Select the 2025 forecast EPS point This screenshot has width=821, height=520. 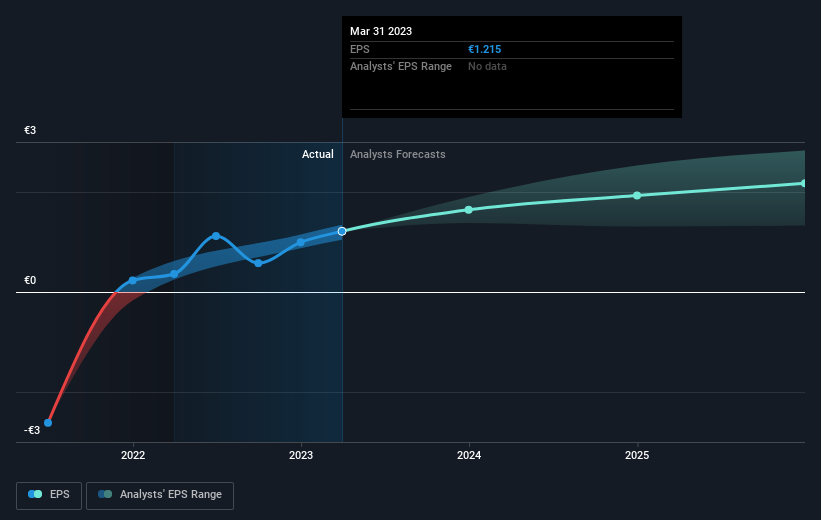[x=637, y=195]
